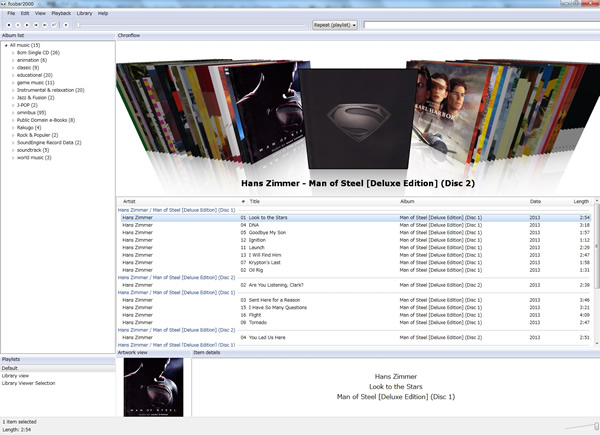Select track You Led Us Here
Screen dimensions: 600x435
[x=356, y=338]
